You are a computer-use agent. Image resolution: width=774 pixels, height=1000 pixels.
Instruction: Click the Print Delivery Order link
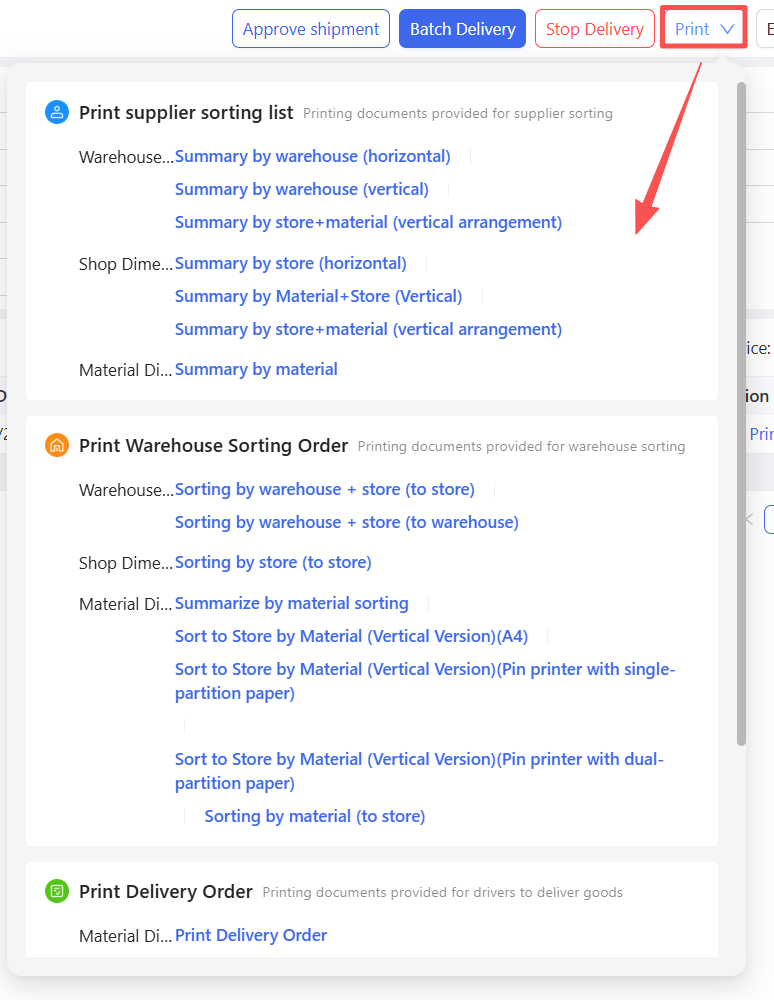click(251, 935)
